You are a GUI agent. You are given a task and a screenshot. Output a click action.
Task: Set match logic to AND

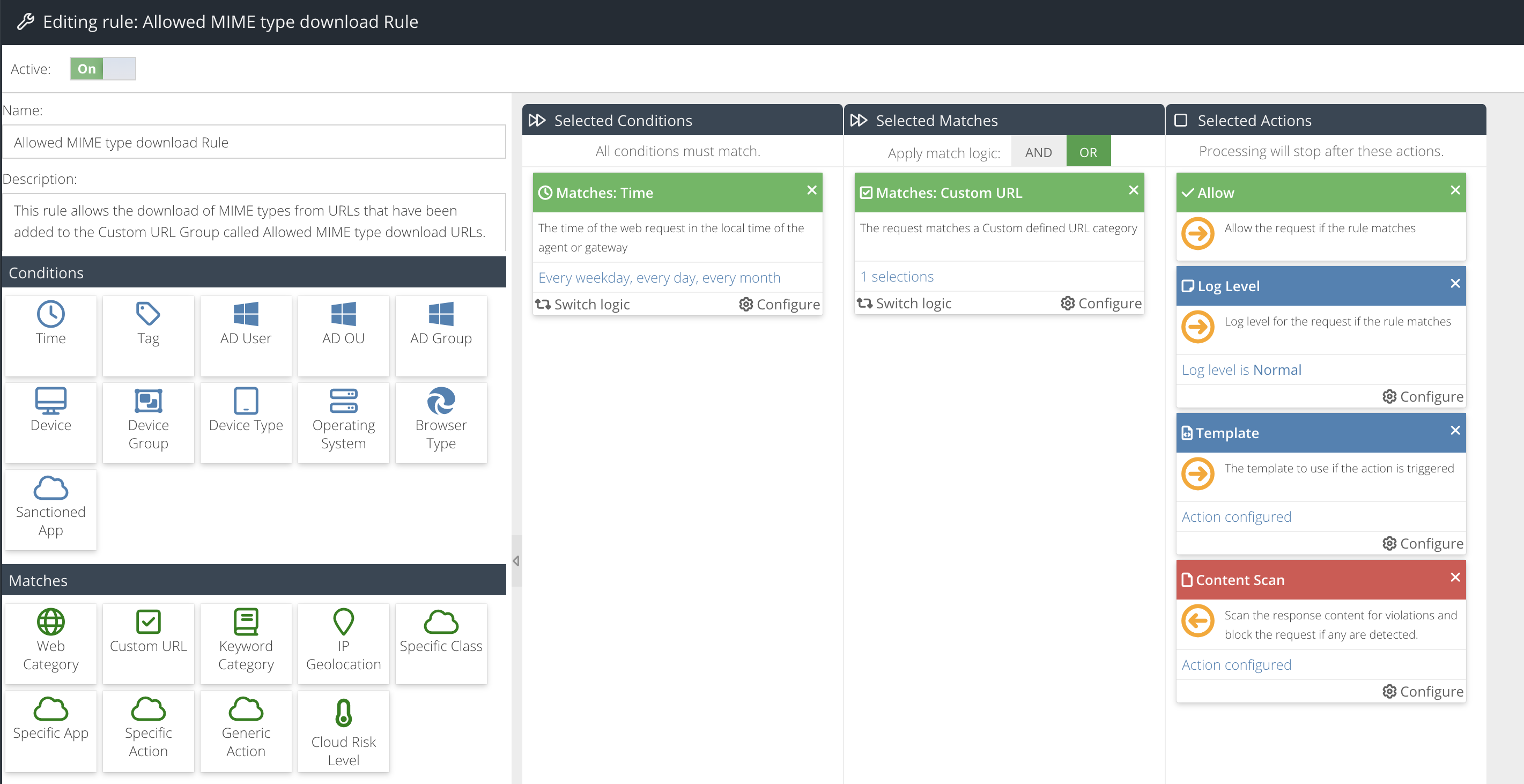pos(1038,152)
